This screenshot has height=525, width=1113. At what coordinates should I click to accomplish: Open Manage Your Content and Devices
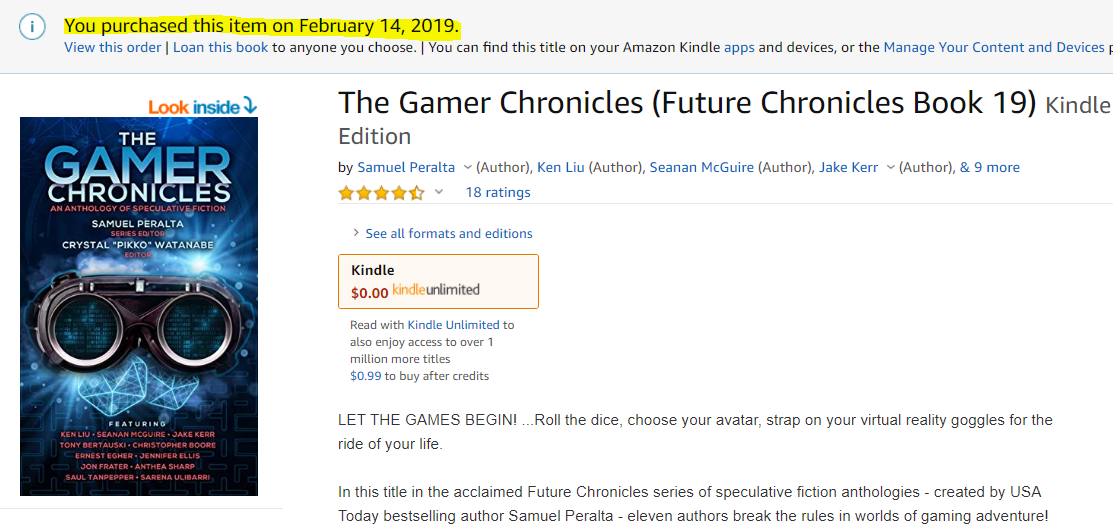[x=994, y=48]
